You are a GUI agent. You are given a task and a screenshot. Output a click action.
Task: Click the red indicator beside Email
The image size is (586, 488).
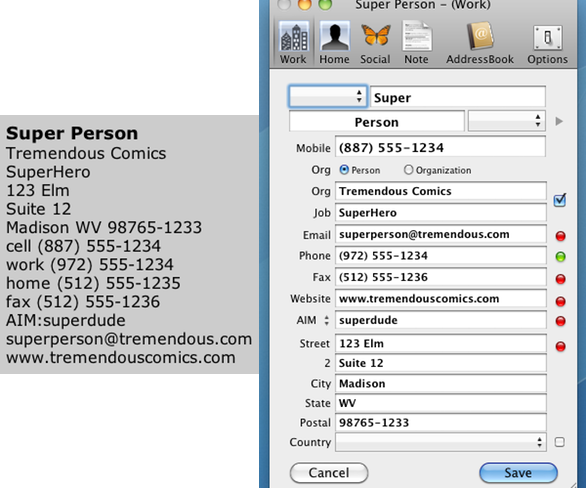[x=560, y=236]
